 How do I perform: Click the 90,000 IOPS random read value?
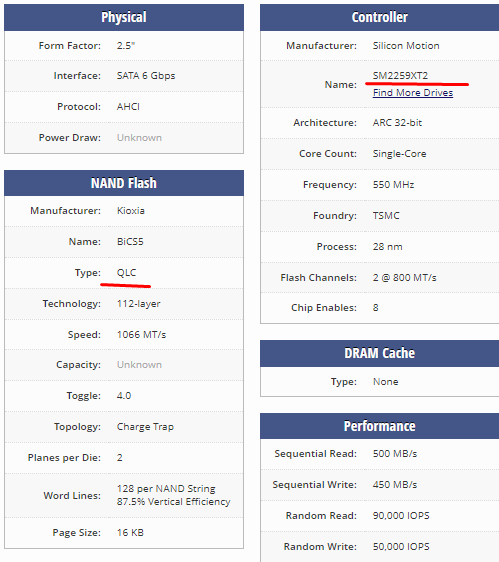point(401,516)
